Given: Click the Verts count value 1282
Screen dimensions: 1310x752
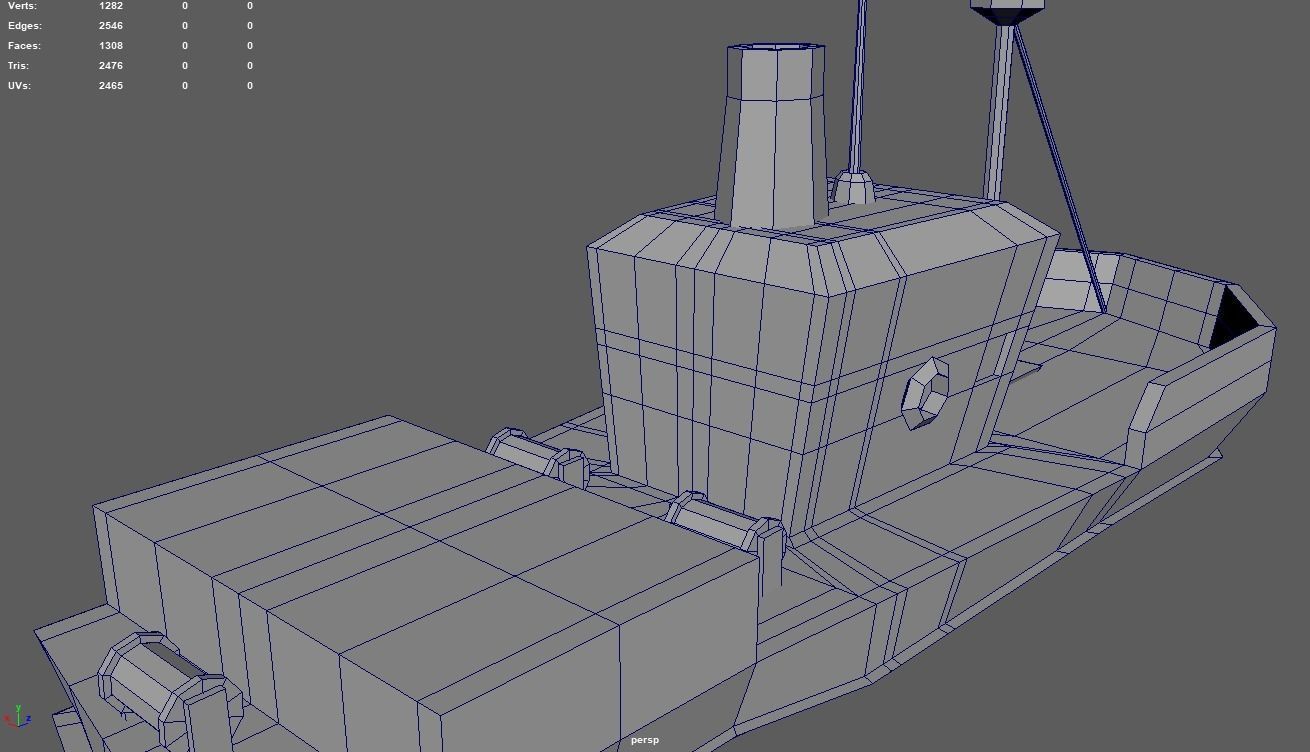Looking at the screenshot, I should (x=111, y=6).
